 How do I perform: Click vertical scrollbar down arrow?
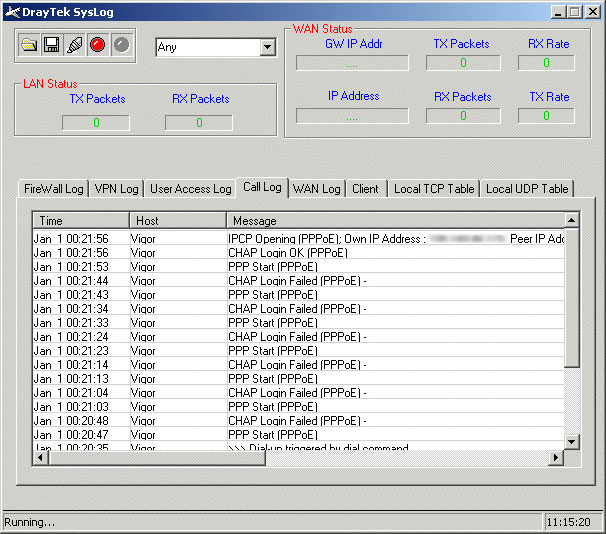[x=571, y=441]
